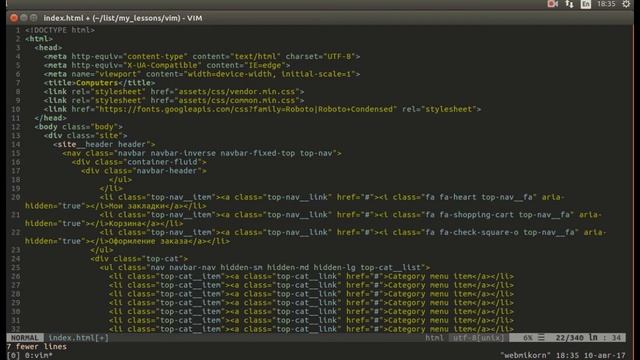The height and width of the screenshot is (360, 640).
Task: Click the site__header header line
Action: [104, 144]
